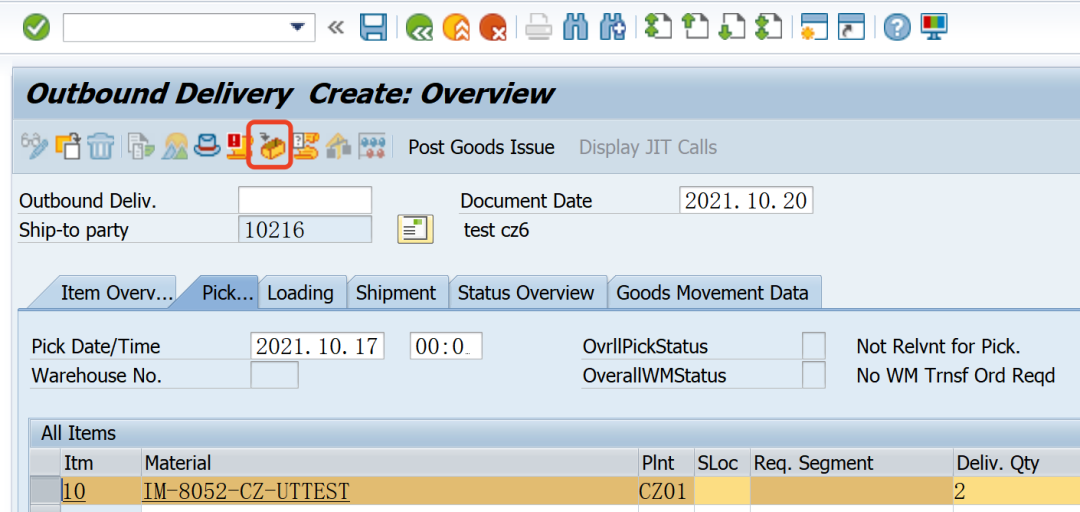Click the SLoc cell for item 10
Screen dimensions: 1080x512
(721, 491)
